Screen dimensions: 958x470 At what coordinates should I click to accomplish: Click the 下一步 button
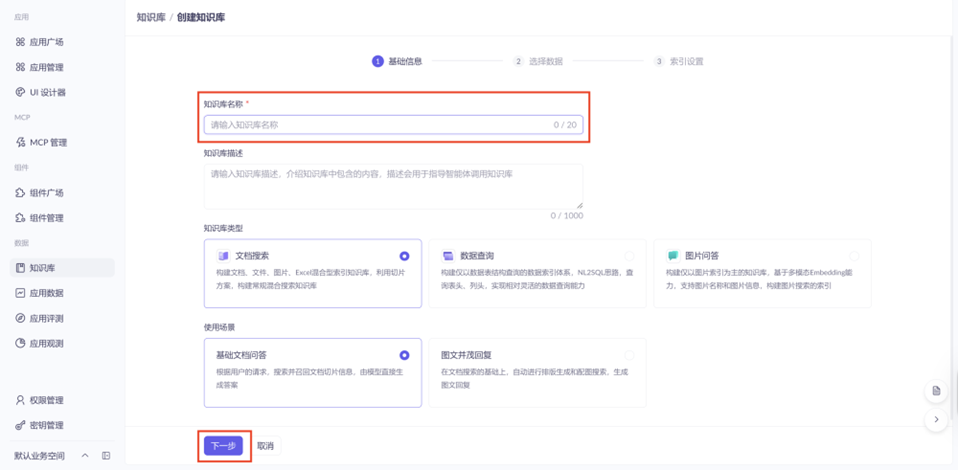coord(223,446)
